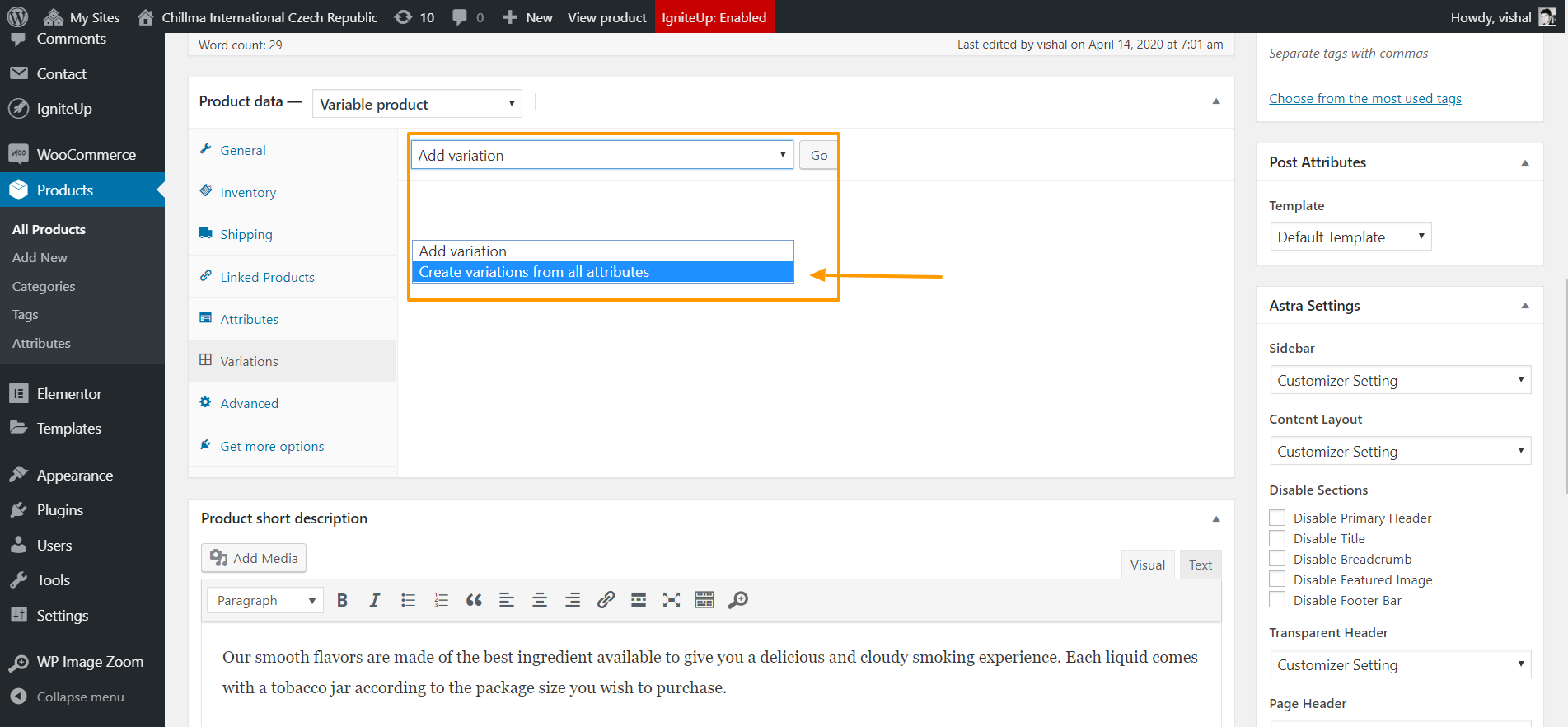Click the plus New icon in admin bar
The image size is (1568, 727).
pos(510,17)
